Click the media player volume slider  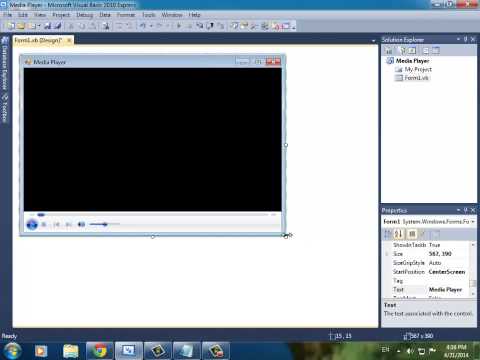pyautogui.click(x=104, y=224)
